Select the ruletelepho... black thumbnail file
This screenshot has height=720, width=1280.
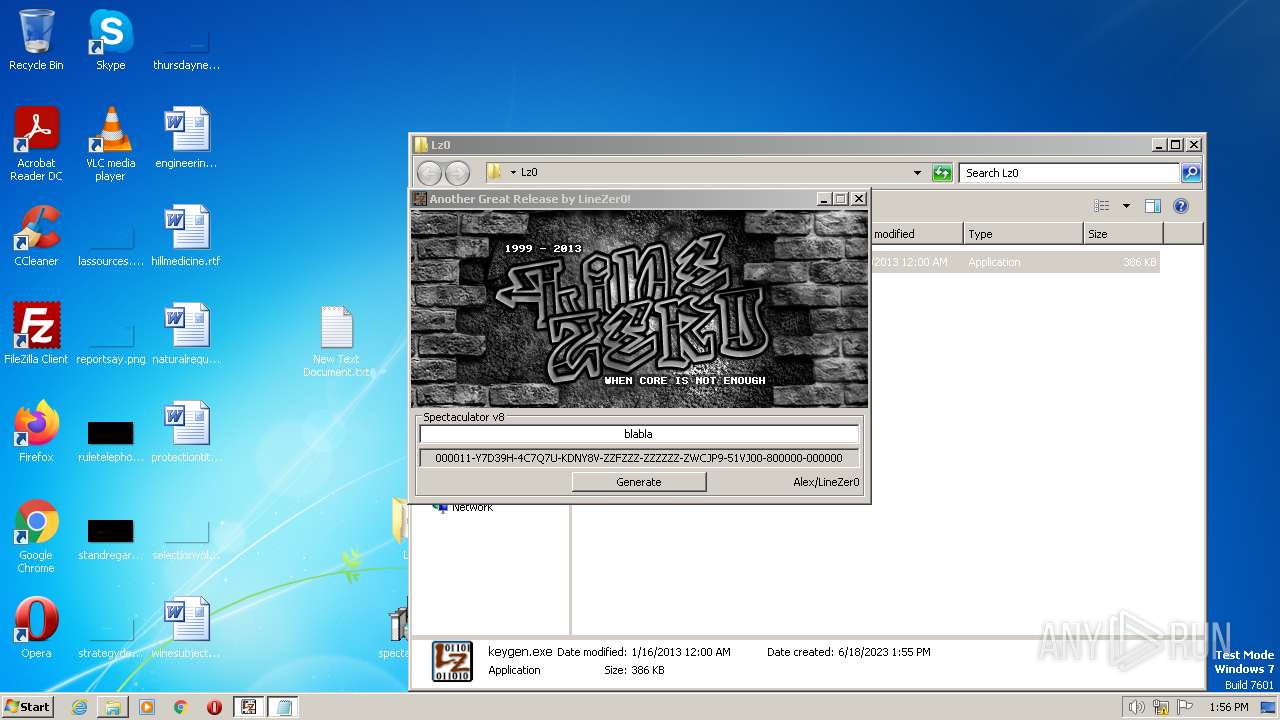(110, 440)
